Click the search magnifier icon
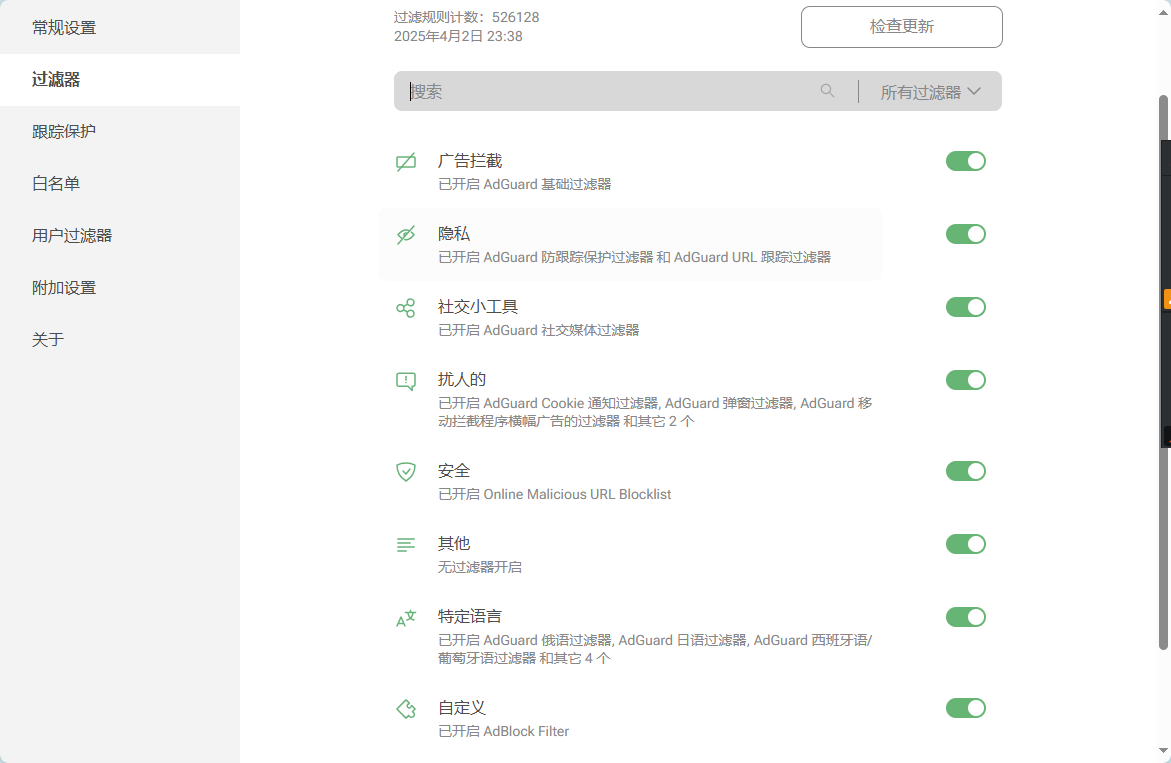1171x763 pixels. point(827,90)
